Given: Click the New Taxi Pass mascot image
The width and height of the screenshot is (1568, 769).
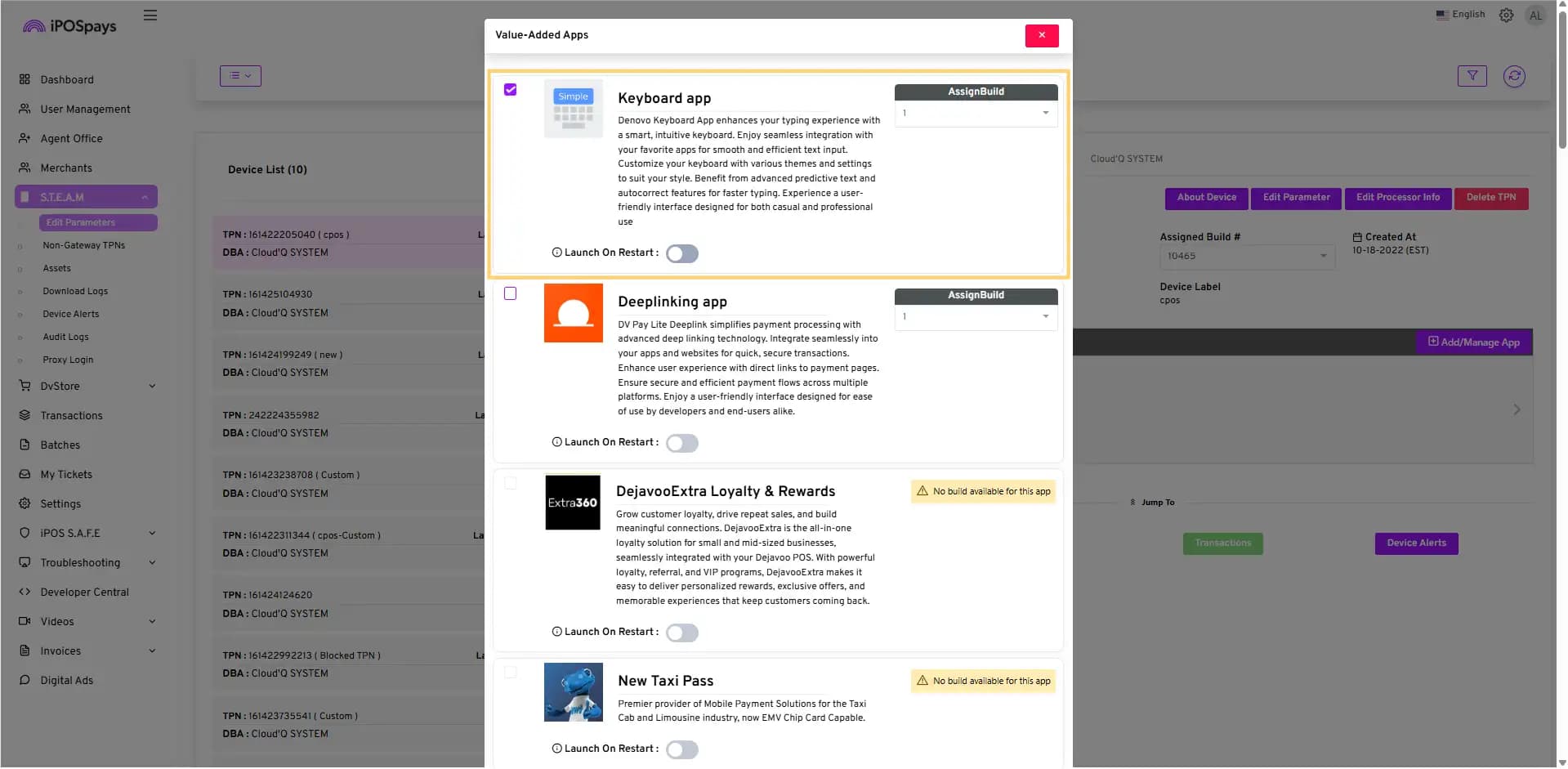Looking at the screenshot, I should pyautogui.click(x=574, y=692).
